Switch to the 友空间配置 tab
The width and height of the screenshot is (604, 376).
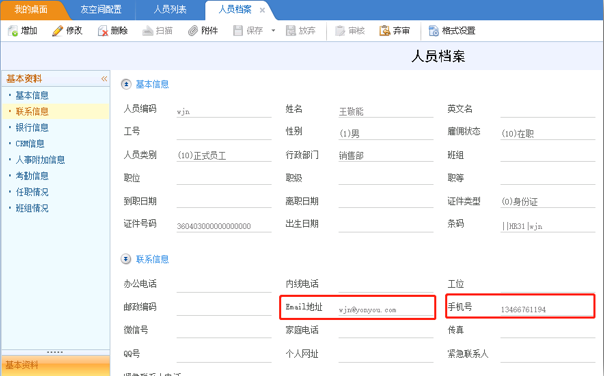pos(101,10)
